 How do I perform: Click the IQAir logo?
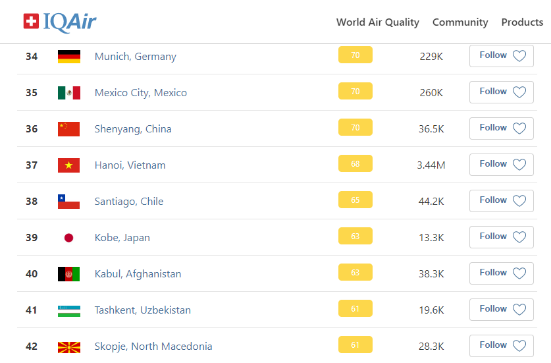coord(60,22)
